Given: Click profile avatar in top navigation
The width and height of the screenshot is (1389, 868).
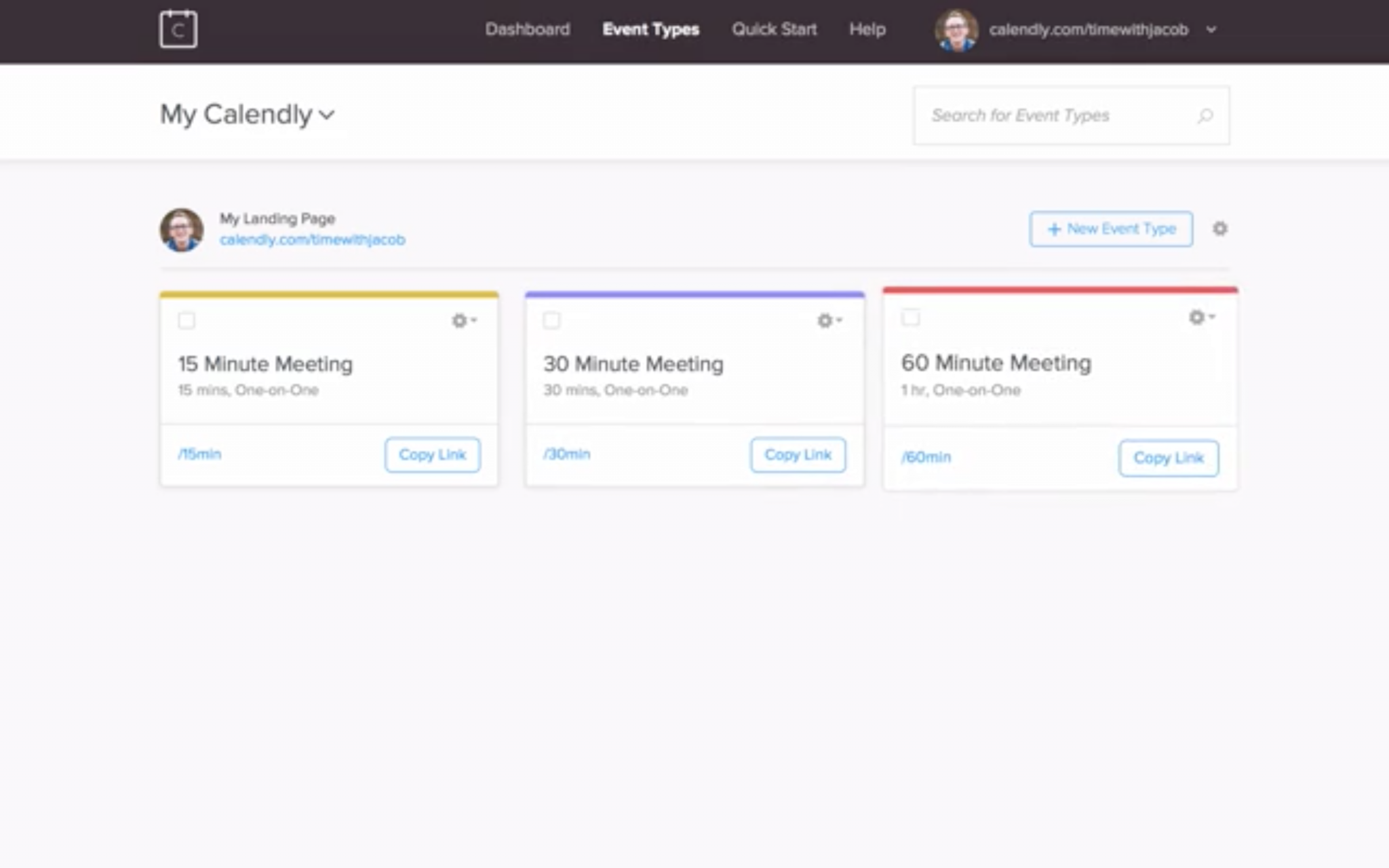Looking at the screenshot, I should [x=956, y=30].
